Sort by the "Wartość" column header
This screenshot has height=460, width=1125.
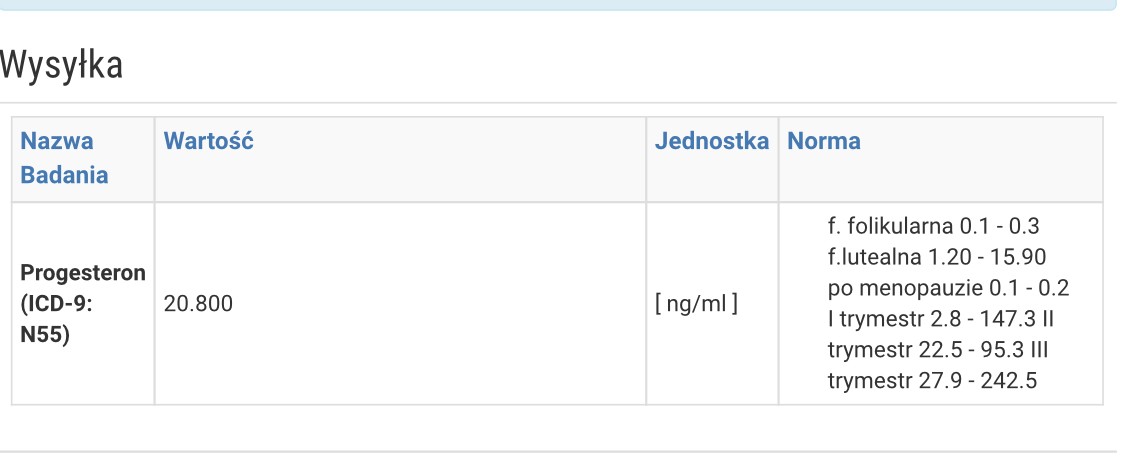tap(208, 141)
